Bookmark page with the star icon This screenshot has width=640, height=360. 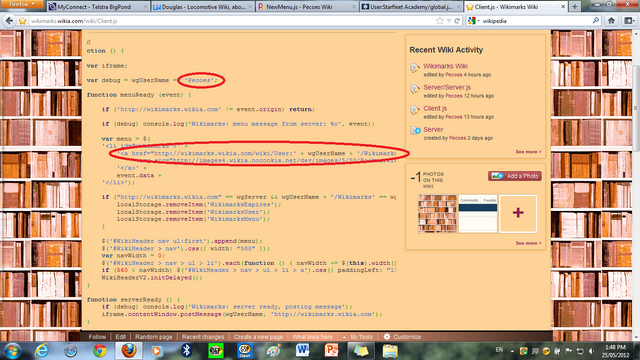coord(440,21)
